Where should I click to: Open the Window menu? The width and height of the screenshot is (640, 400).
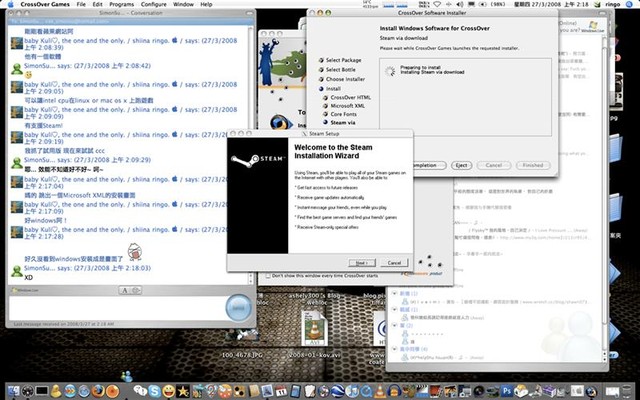[183, 4]
